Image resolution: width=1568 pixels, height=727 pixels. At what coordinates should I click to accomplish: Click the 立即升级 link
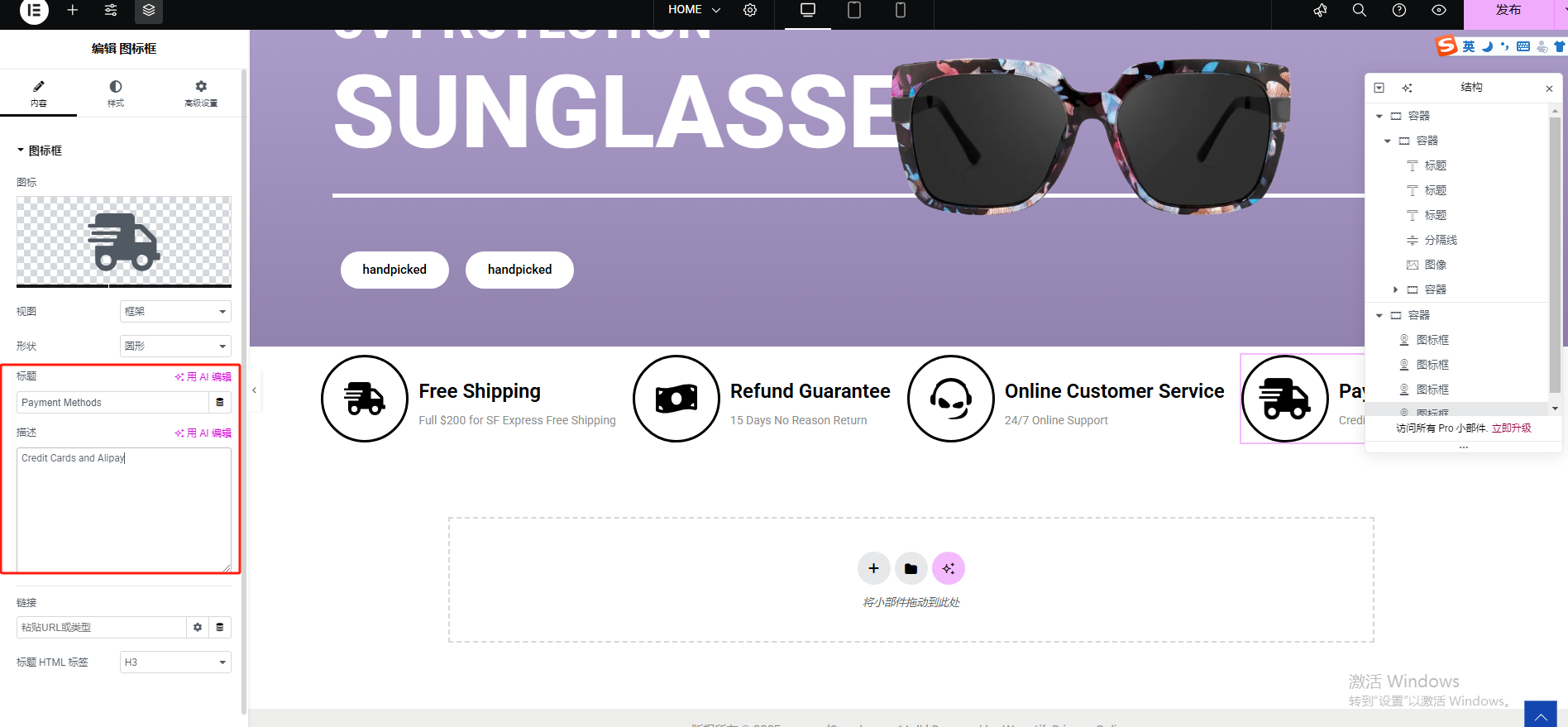(1512, 428)
